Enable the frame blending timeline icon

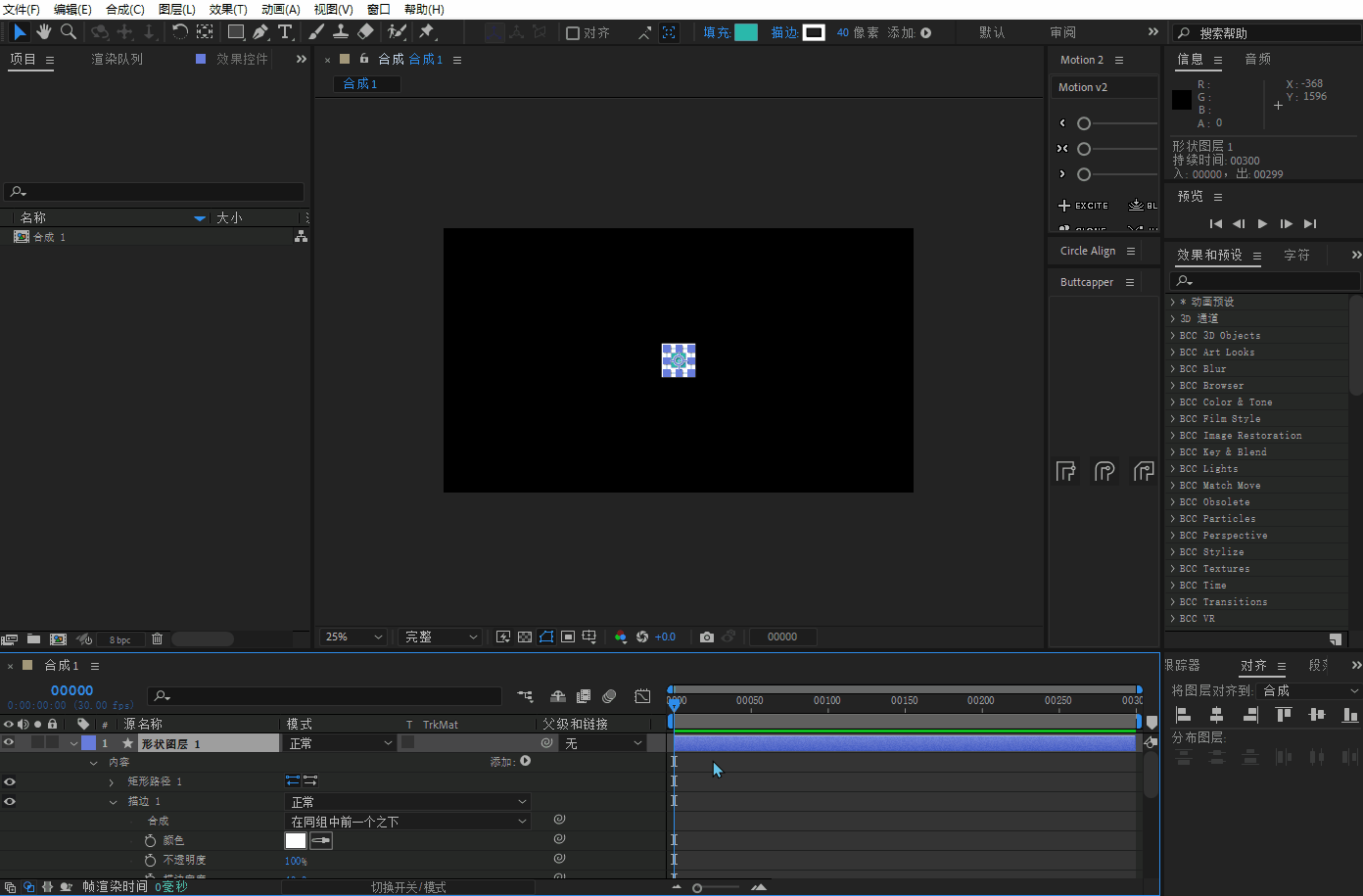click(x=584, y=696)
